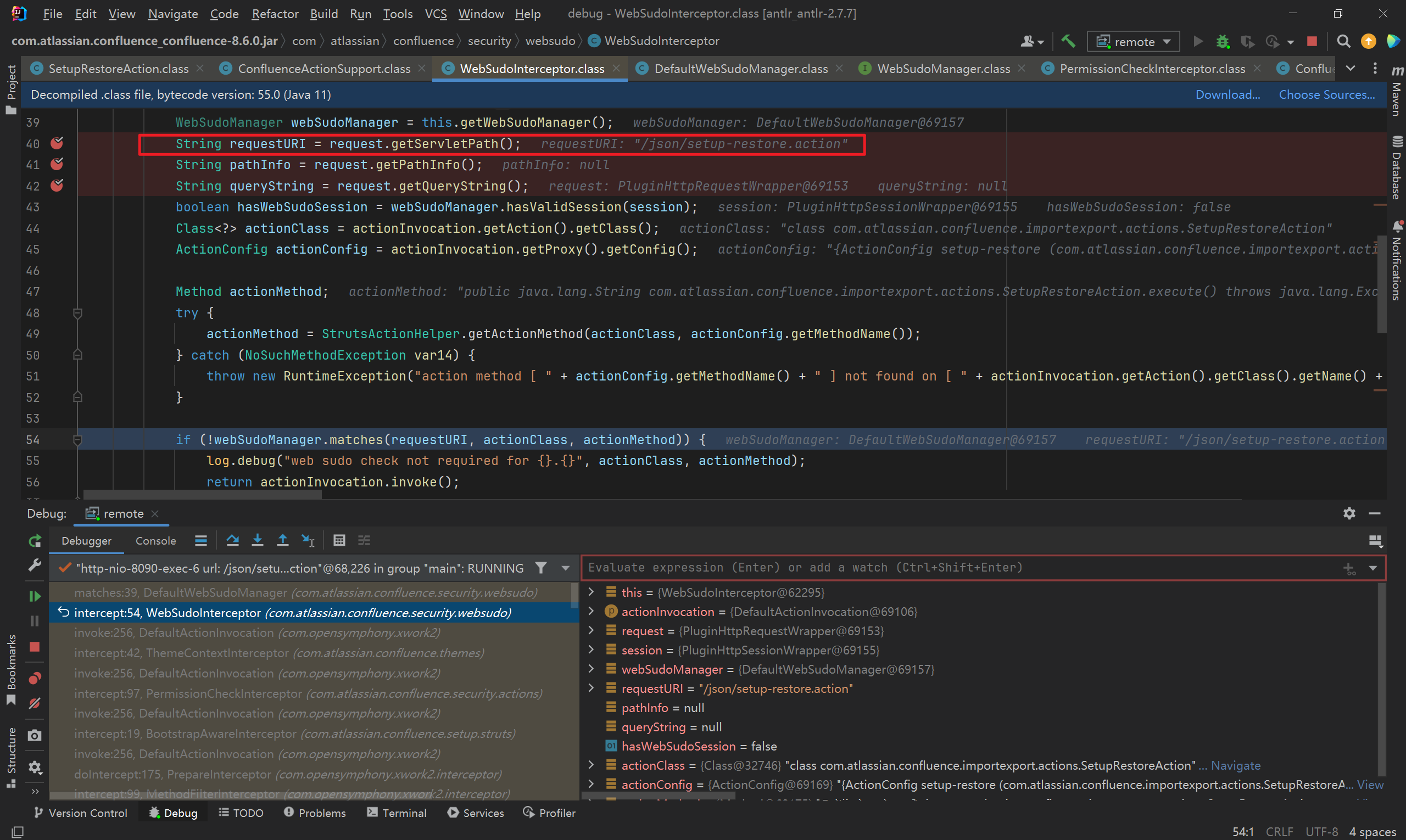Click the Step Over debugger icon
The width and height of the screenshot is (1406, 840).
(x=232, y=541)
